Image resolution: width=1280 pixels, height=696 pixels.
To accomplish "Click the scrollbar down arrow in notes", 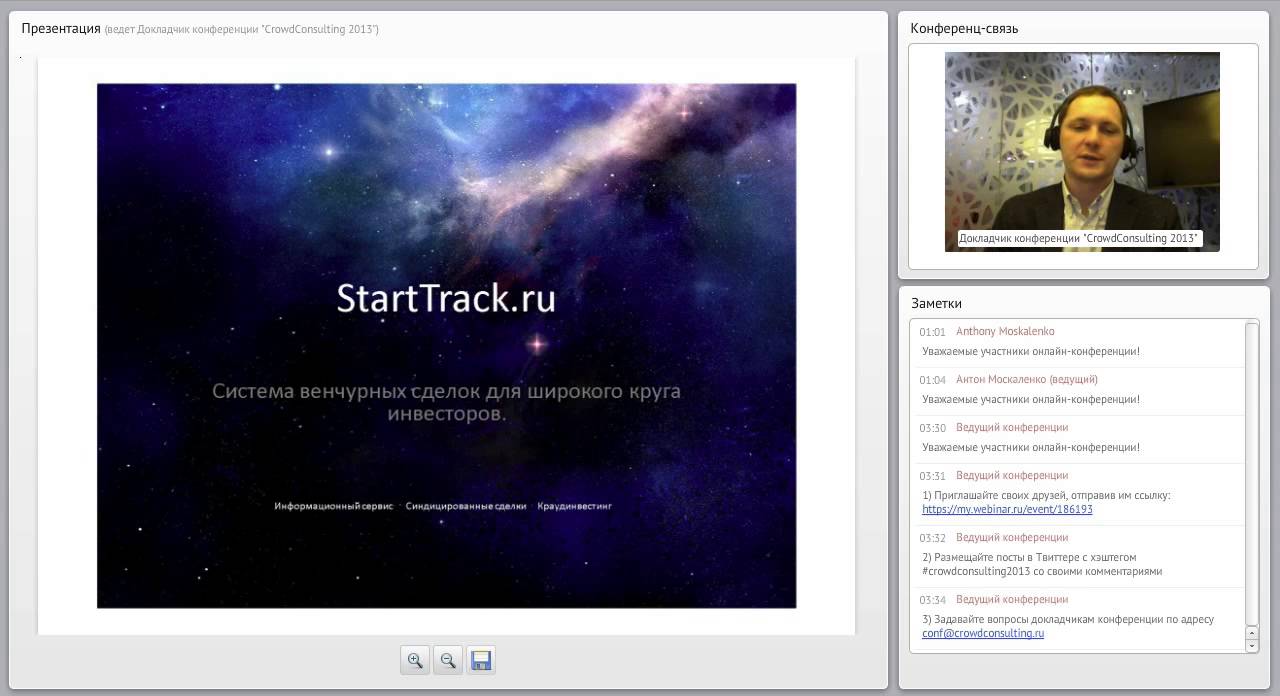I will pos(1252,646).
